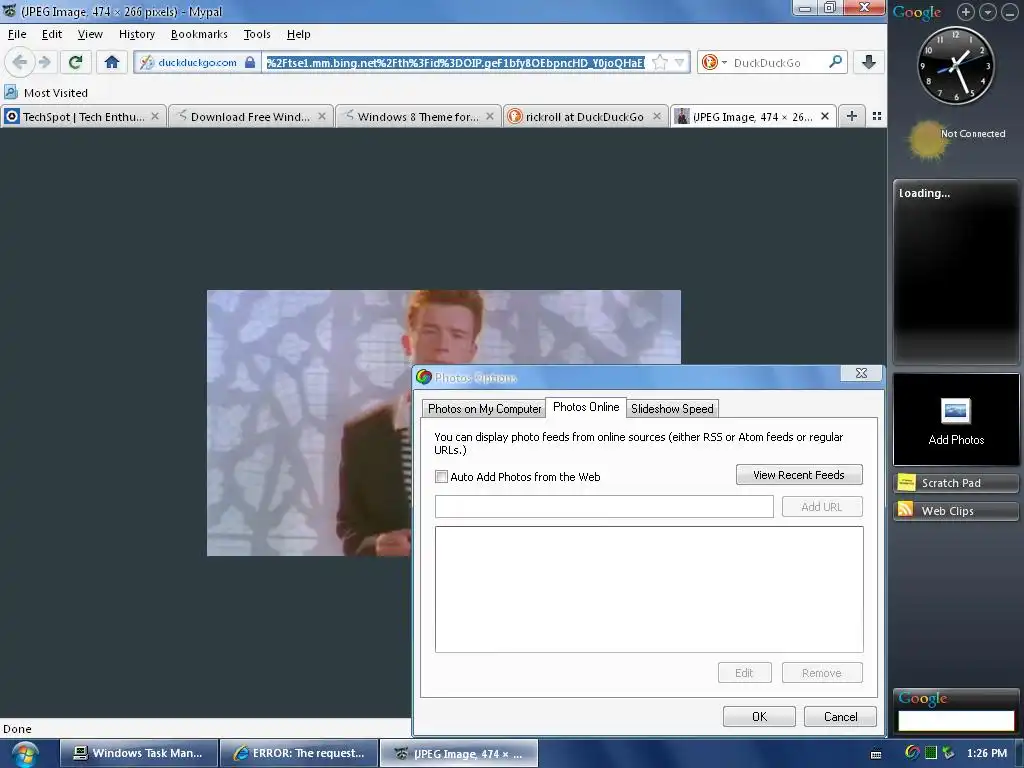The image size is (1024, 768).
Task: Enable Auto Add Photos from the Web
Action: click(x=441, y=477)
